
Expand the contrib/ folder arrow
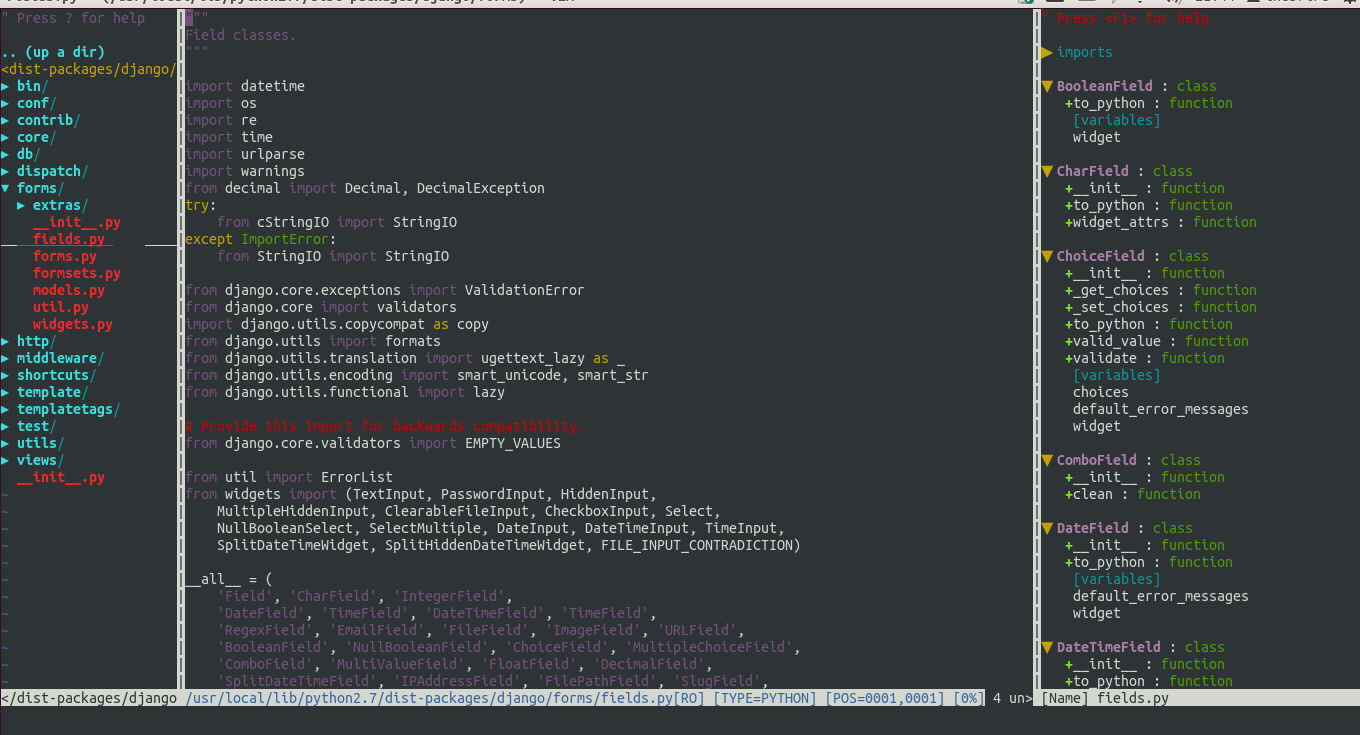[x=5, y=120]
